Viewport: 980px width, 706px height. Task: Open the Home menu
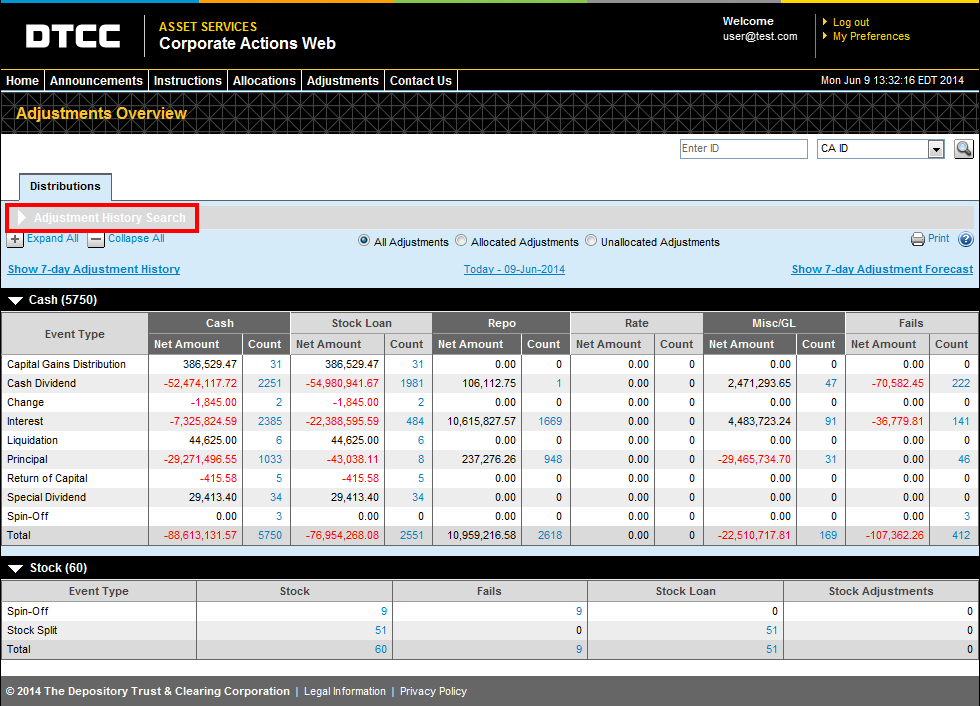coord(22,81)
